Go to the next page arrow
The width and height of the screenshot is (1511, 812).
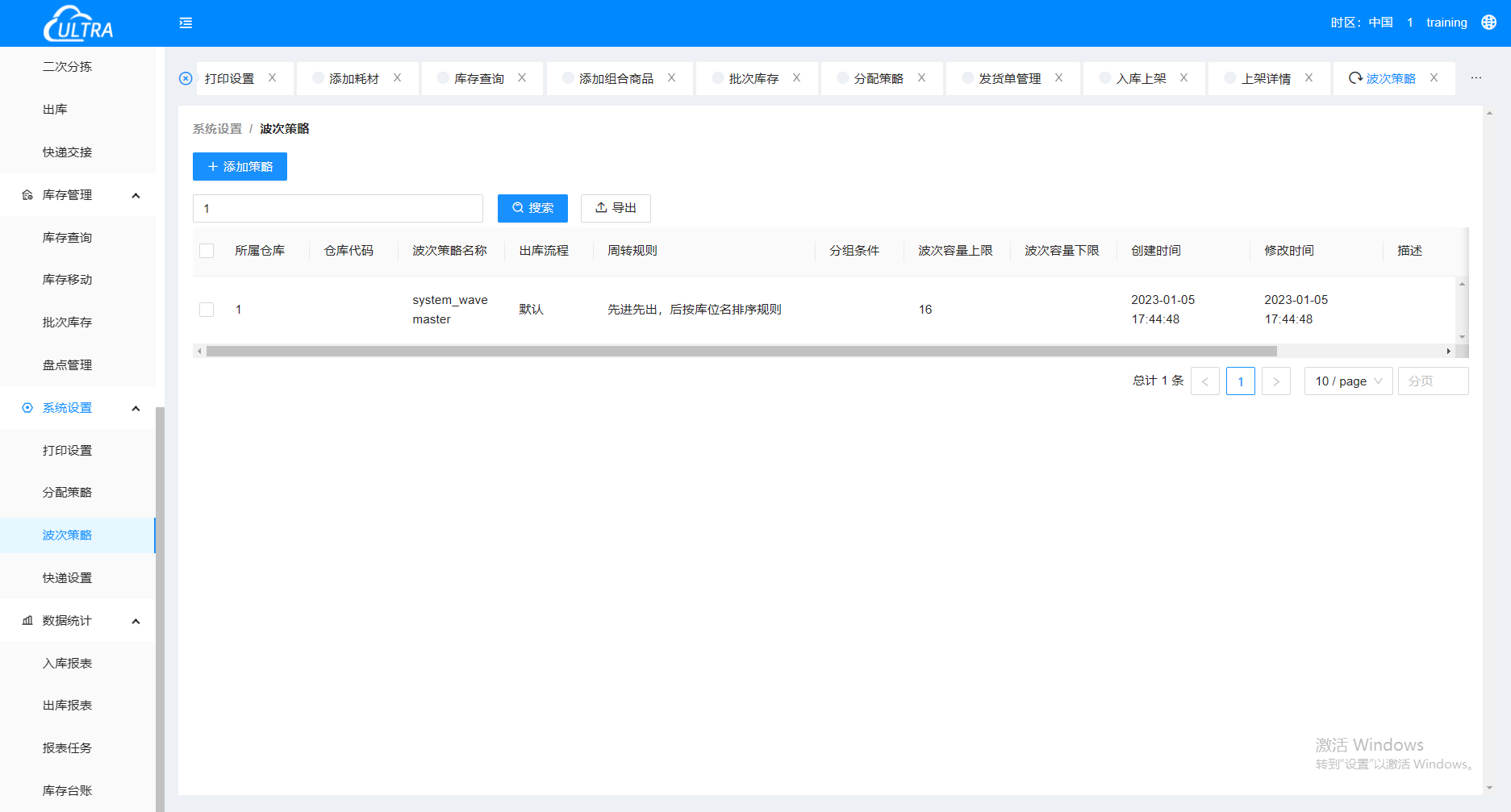coord(1276,381)
